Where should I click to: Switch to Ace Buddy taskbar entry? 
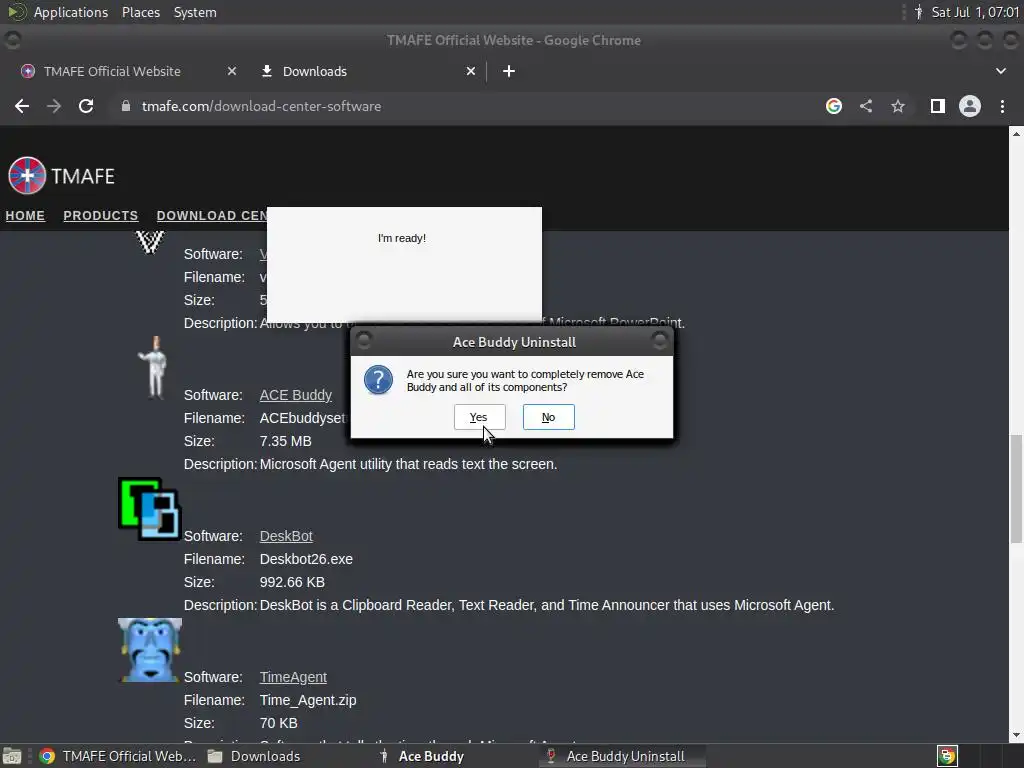coord(423,756)
